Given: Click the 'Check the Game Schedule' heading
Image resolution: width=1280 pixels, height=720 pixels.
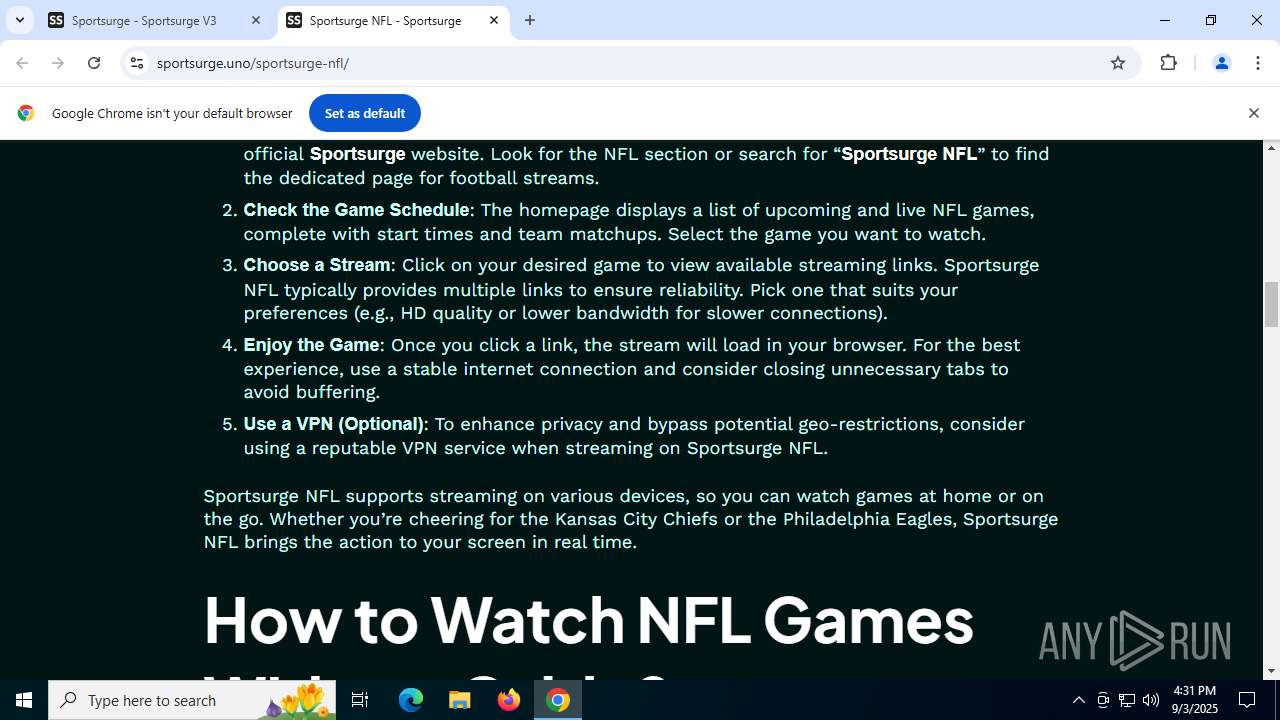Looking at the screenshot, I should click(356, 210).
